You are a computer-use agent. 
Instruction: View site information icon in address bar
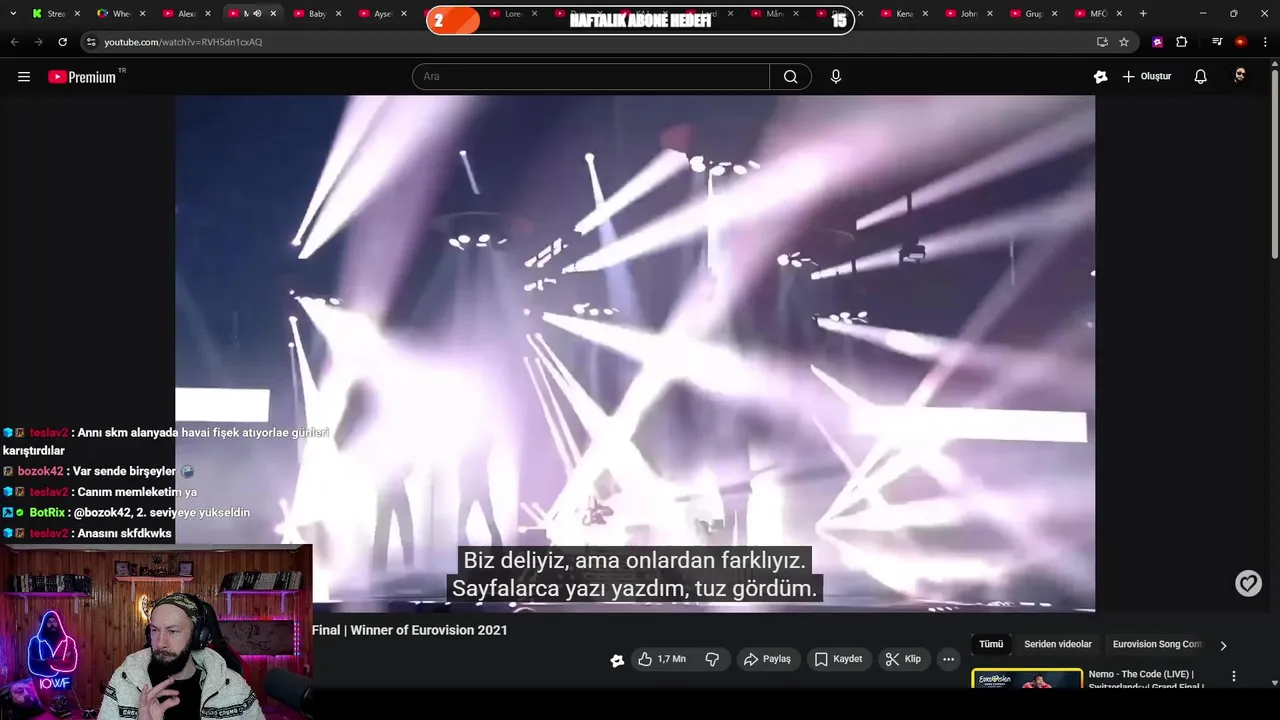pyautogui.click(x=91, y=42)
